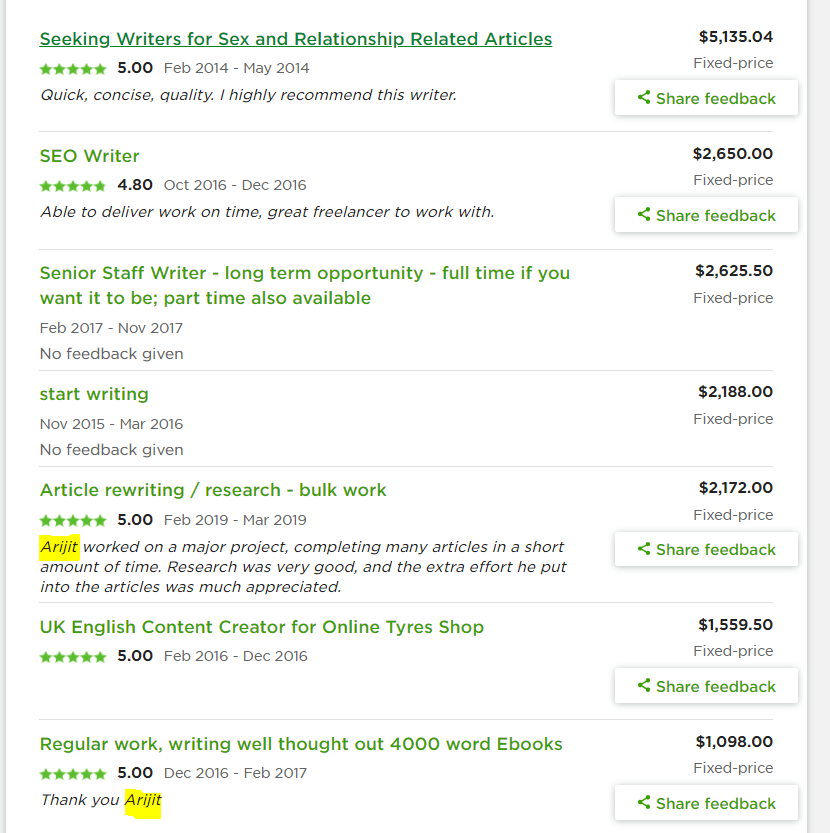Open the SEO Writer job title
This screenshot has width=830, height=833.
[89, 156]
